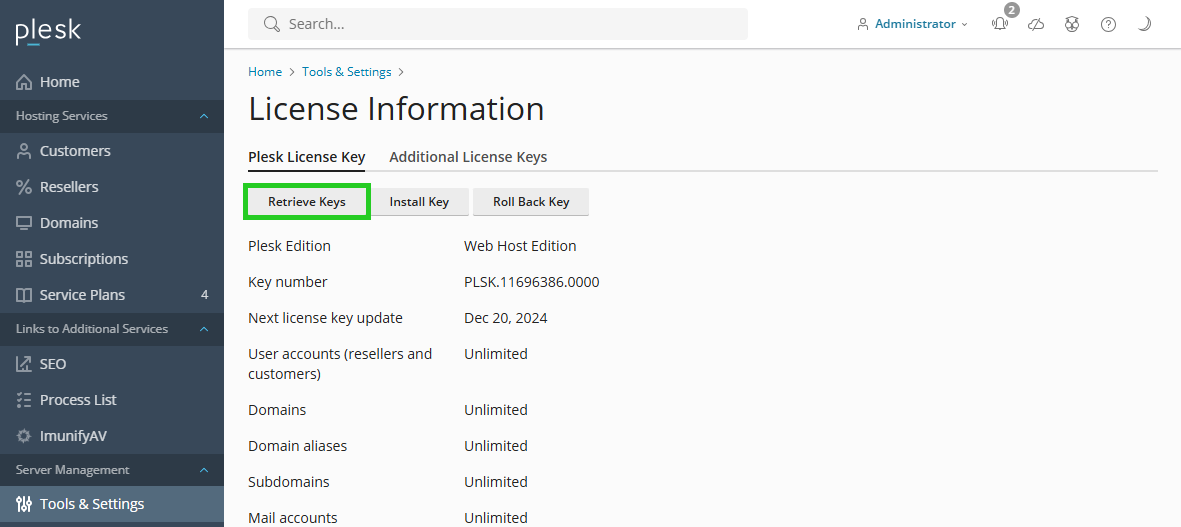Open the Administrator account dropdown
The width and height of the screenshot is (1181, 527).
[913, 24]
